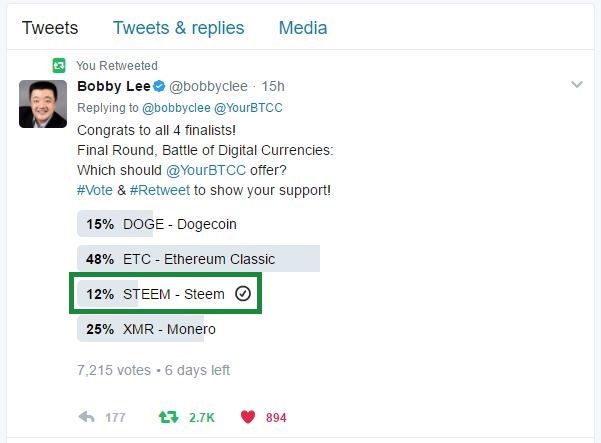Open the tweet options chevron menu
Screen dimensions: 601x443
[x=576, y=86]
